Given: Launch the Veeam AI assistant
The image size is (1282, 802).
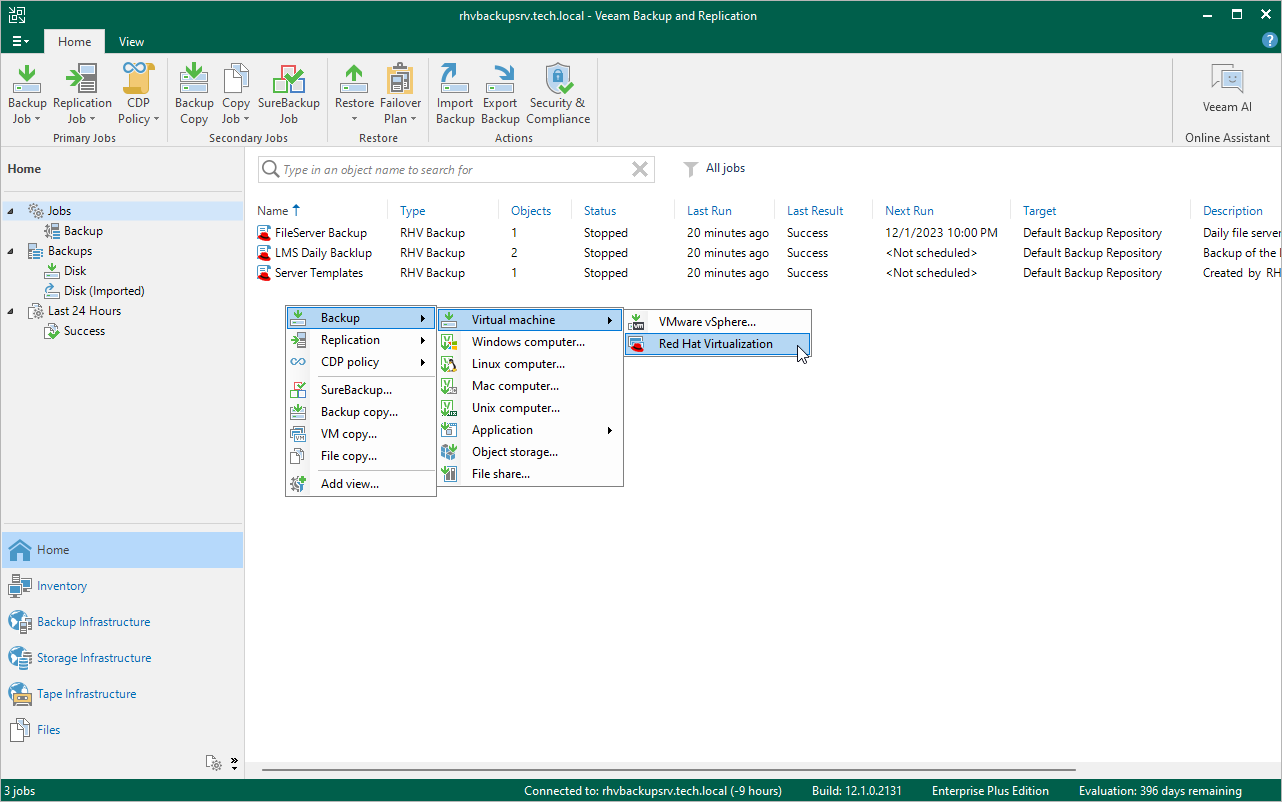Looking at the screenshot, I should (x=1227, y=88).
